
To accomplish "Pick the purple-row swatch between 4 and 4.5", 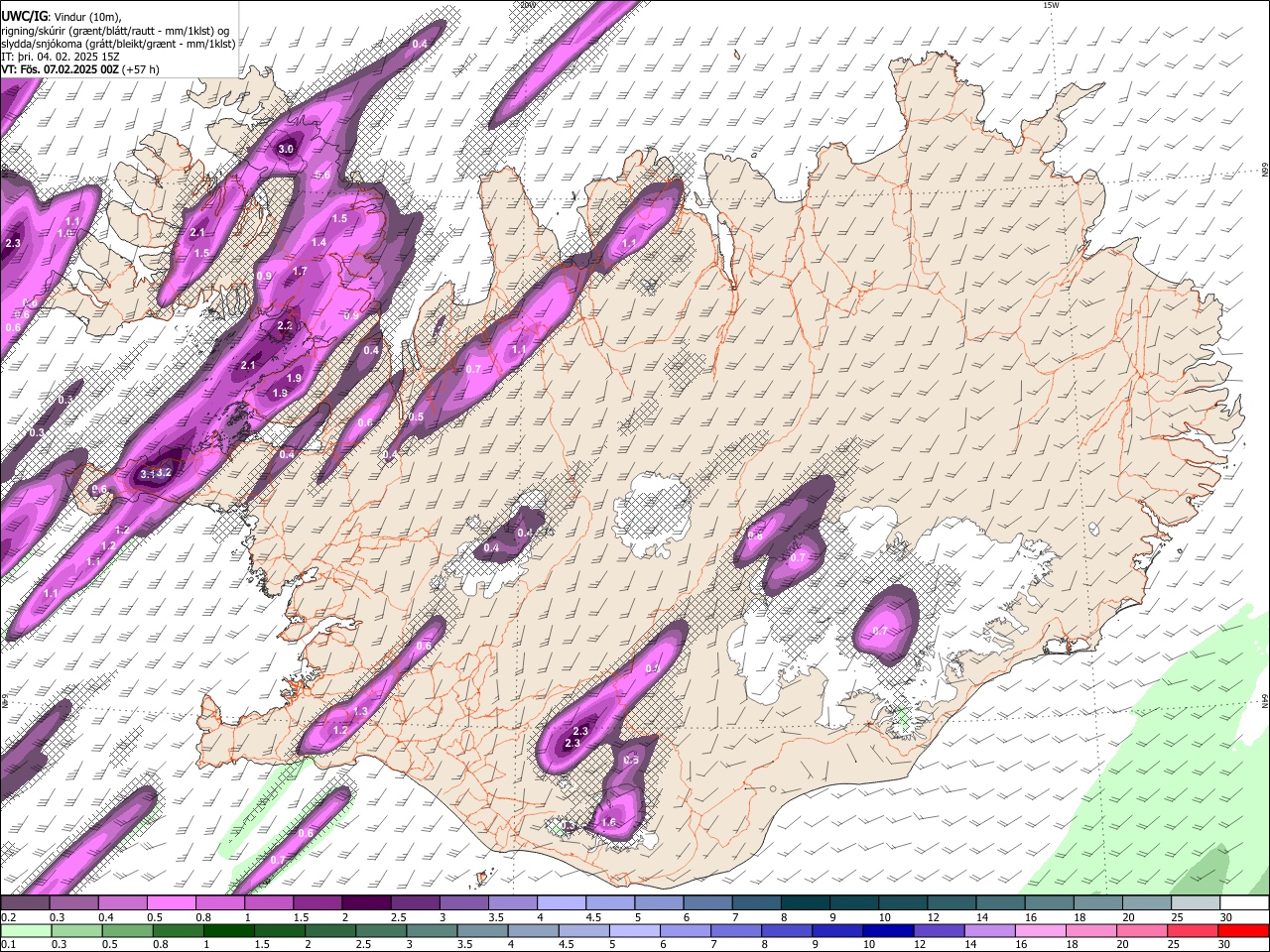I will pos(562,903).
